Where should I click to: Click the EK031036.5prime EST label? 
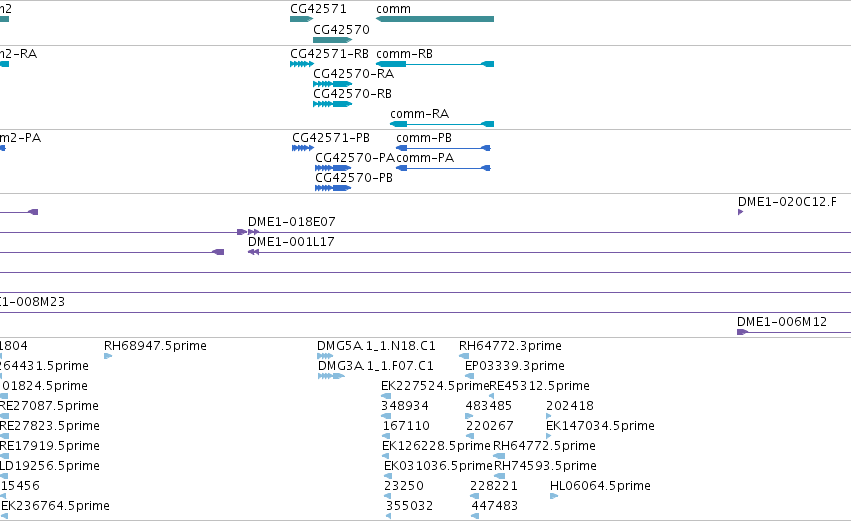point(438,466)
